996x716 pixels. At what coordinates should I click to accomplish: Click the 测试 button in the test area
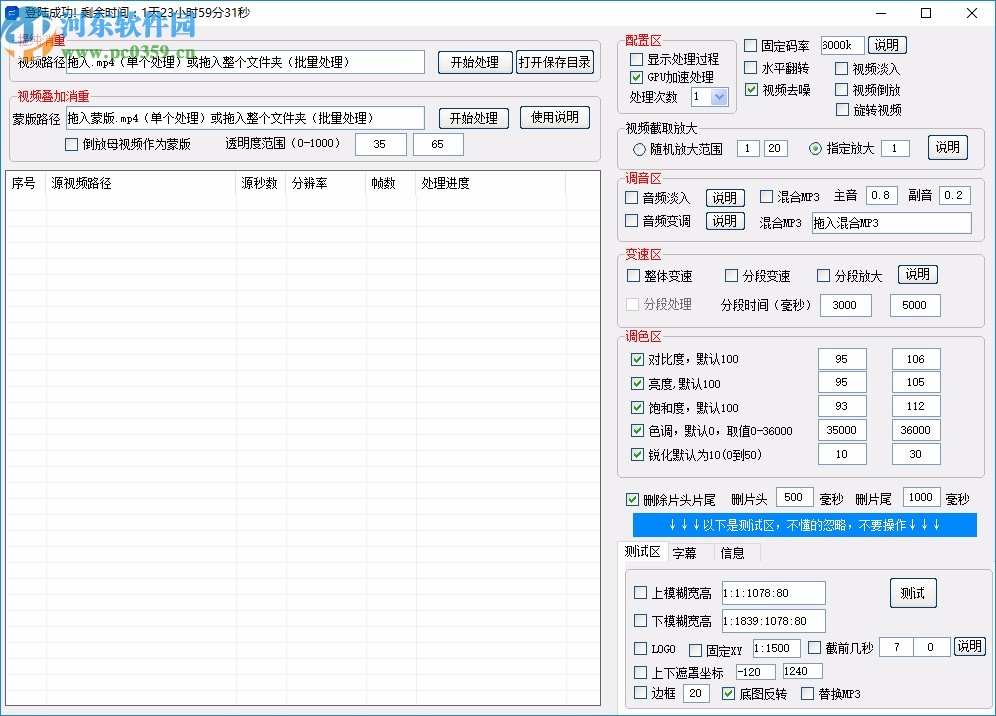(912, 592)
